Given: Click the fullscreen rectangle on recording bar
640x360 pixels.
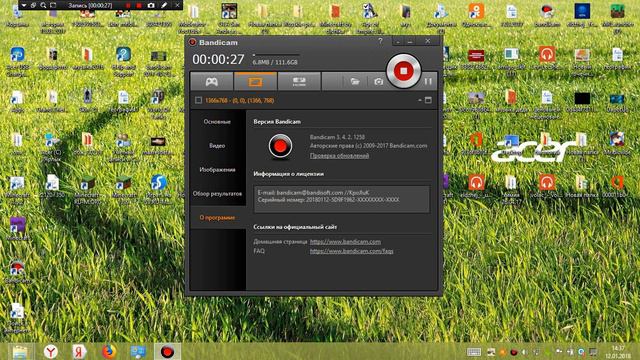Looking at the screenshot, I should [53, 5].
